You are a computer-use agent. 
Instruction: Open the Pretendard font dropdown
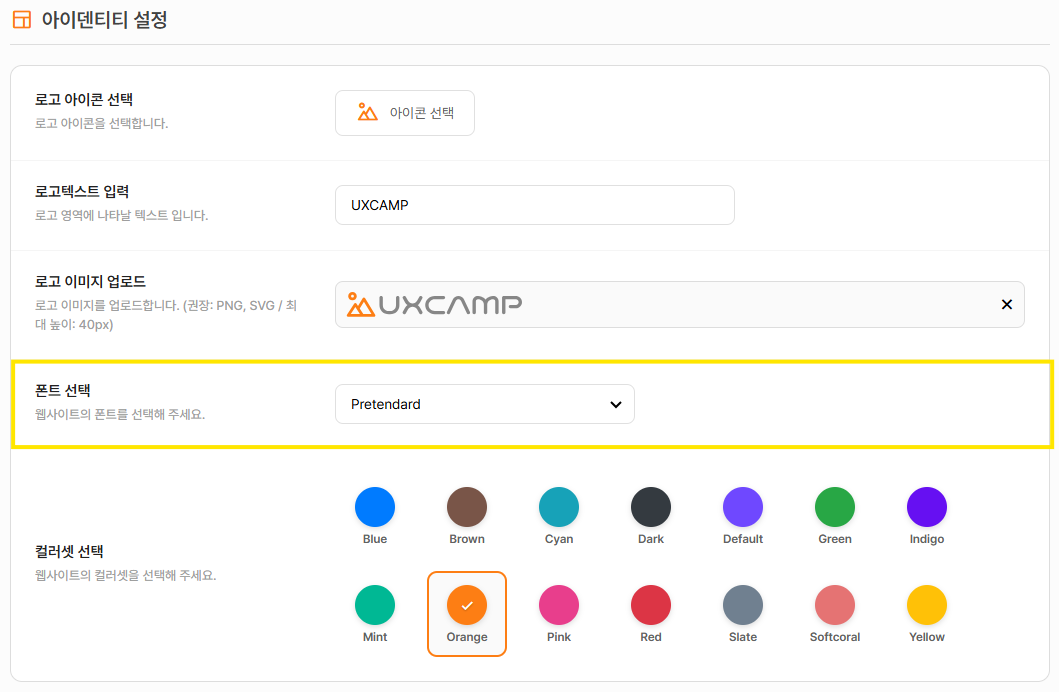pos(484,404)
